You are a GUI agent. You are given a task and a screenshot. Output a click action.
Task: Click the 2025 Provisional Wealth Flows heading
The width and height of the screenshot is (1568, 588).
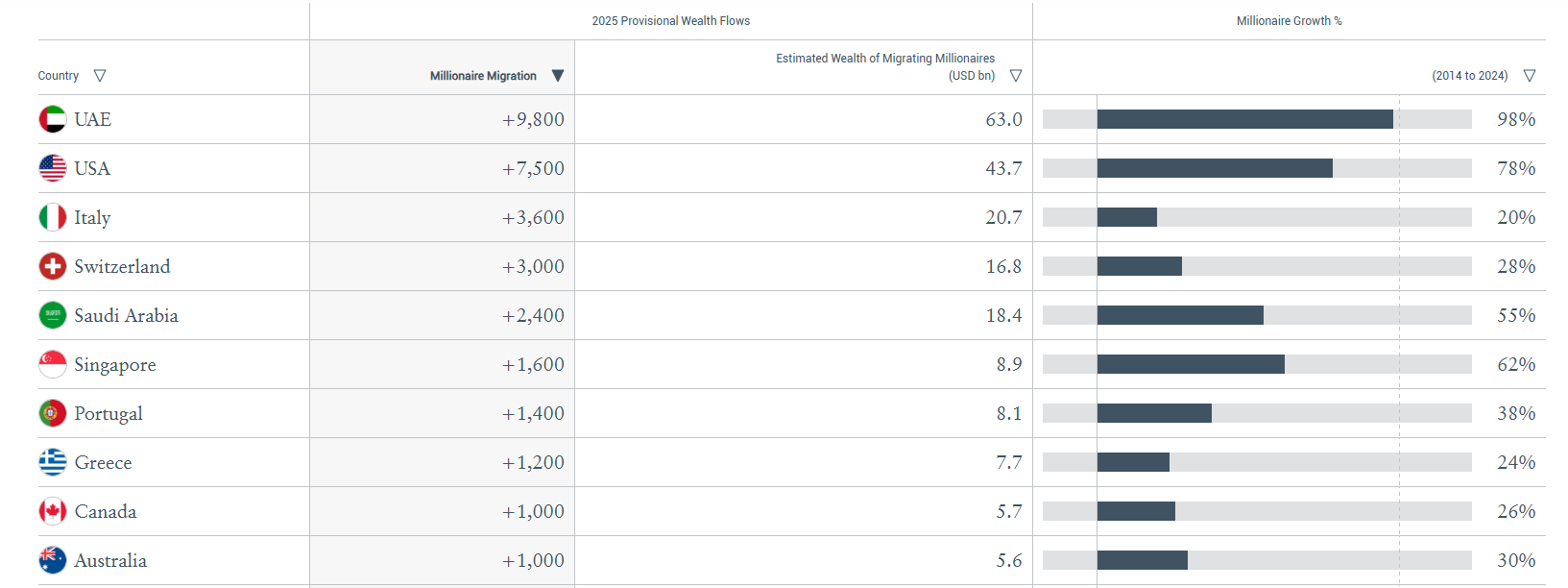(671, 21)
